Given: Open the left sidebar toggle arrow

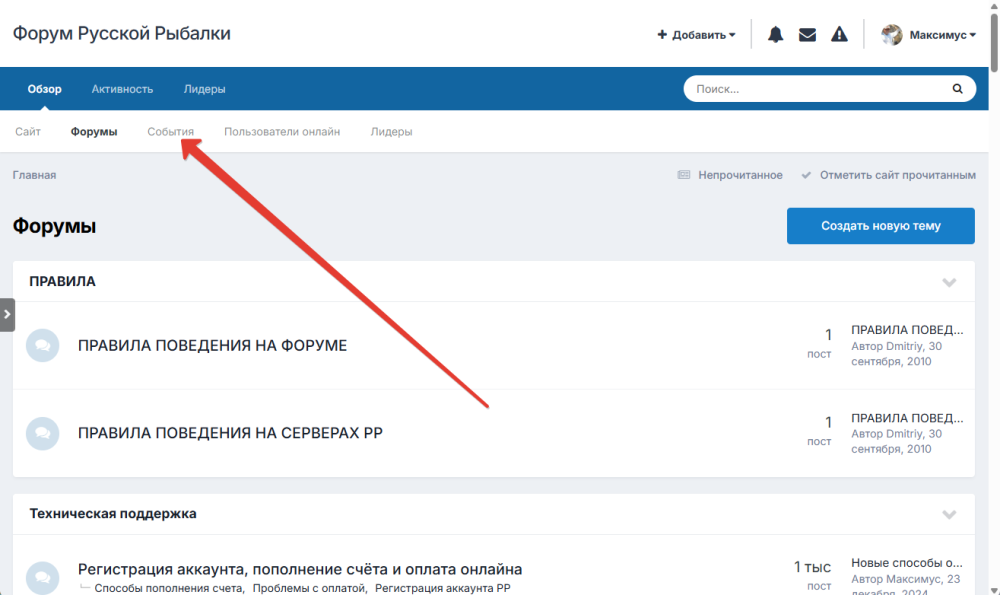Looking at the screenshot, I should pyautogui.click(x=7, y=314).
